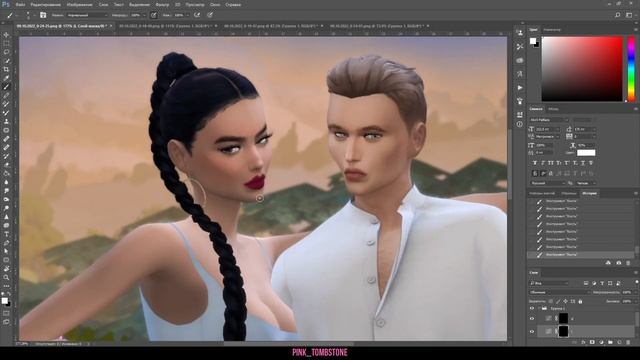Open the brush opacity dropdown in the options bar
640x360 pixels.
[x=144, y=15]
